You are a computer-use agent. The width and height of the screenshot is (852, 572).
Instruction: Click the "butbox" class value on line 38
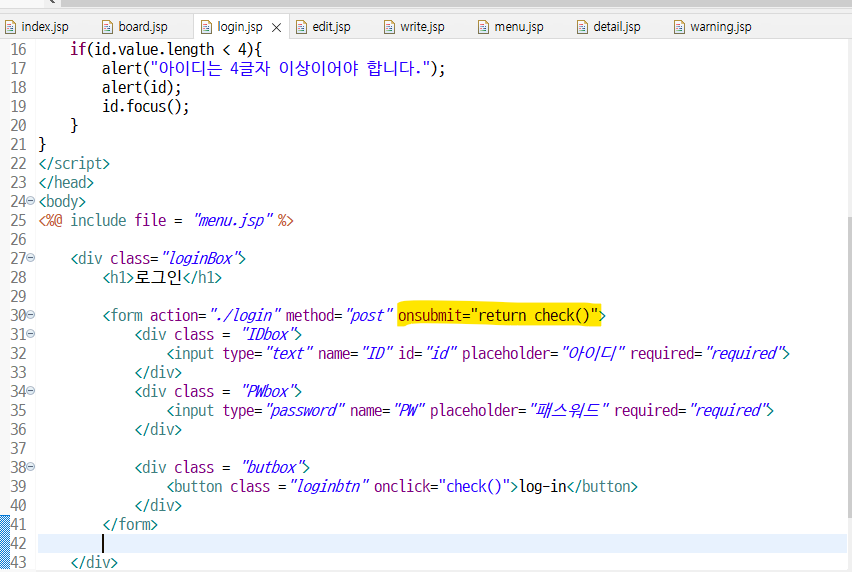click(271, 467)
